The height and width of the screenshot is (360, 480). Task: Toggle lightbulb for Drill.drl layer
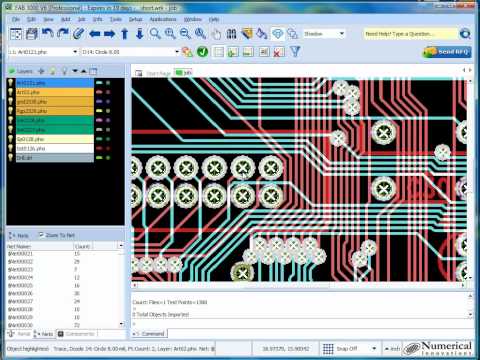[x=11, y=157]
